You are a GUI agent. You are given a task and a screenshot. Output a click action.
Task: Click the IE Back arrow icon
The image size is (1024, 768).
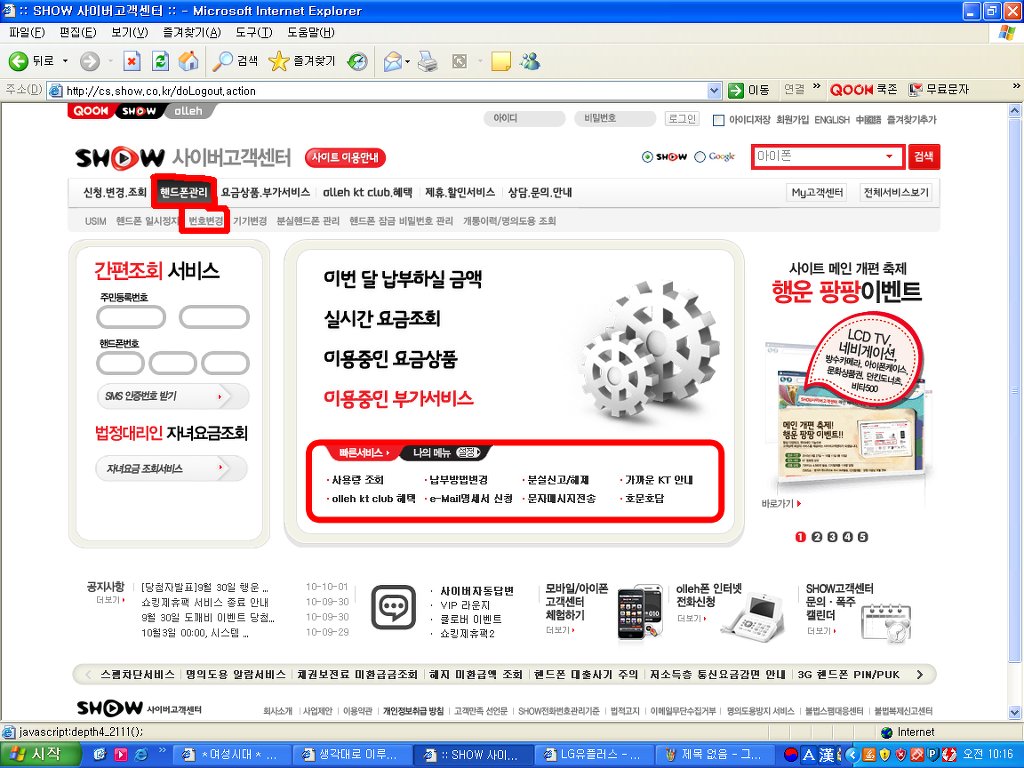[18, 61]
